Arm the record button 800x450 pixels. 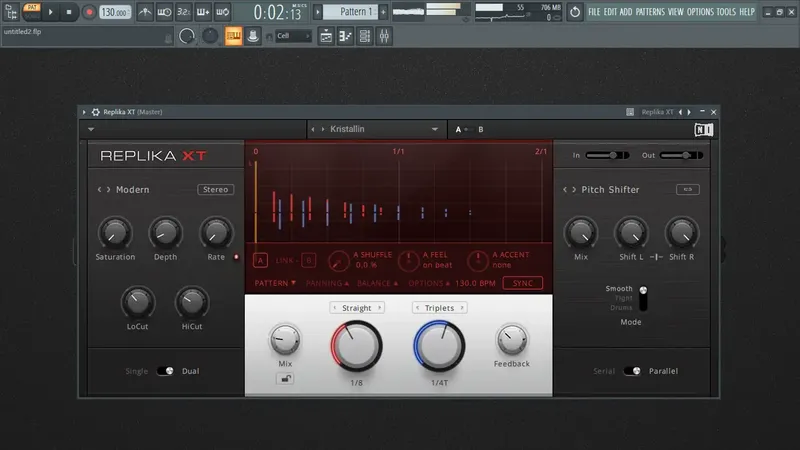[x=89, y=12]
